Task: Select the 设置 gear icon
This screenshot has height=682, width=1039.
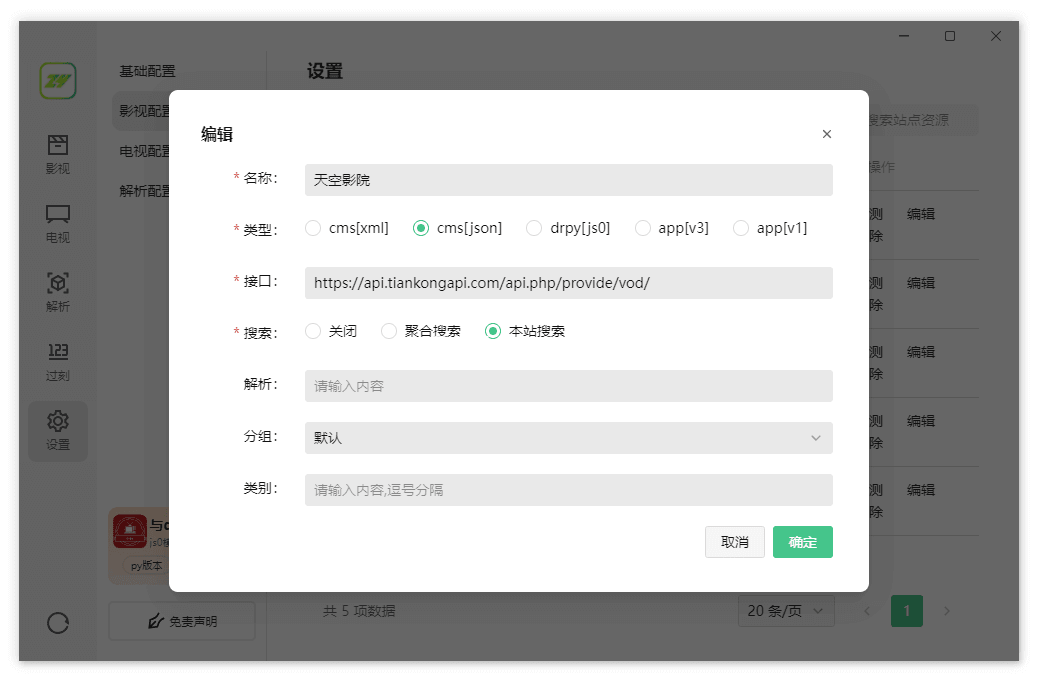Action: click(x=58, y=422)
